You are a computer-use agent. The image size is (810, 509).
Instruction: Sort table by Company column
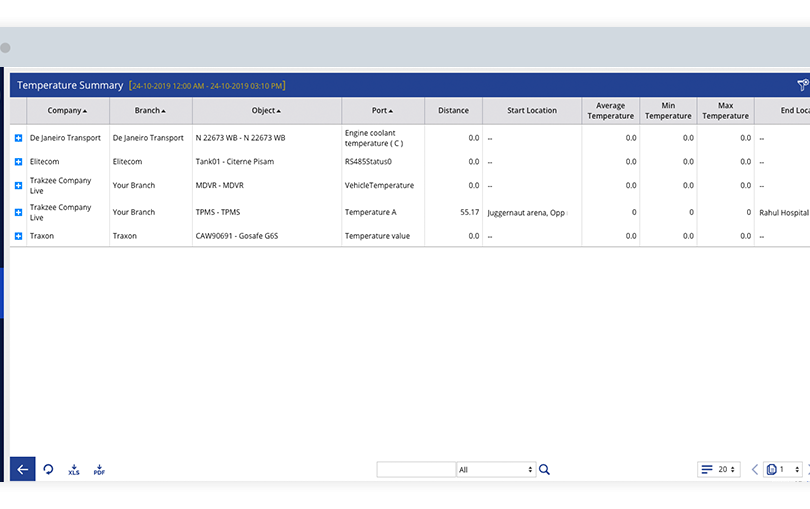point(67,111)
